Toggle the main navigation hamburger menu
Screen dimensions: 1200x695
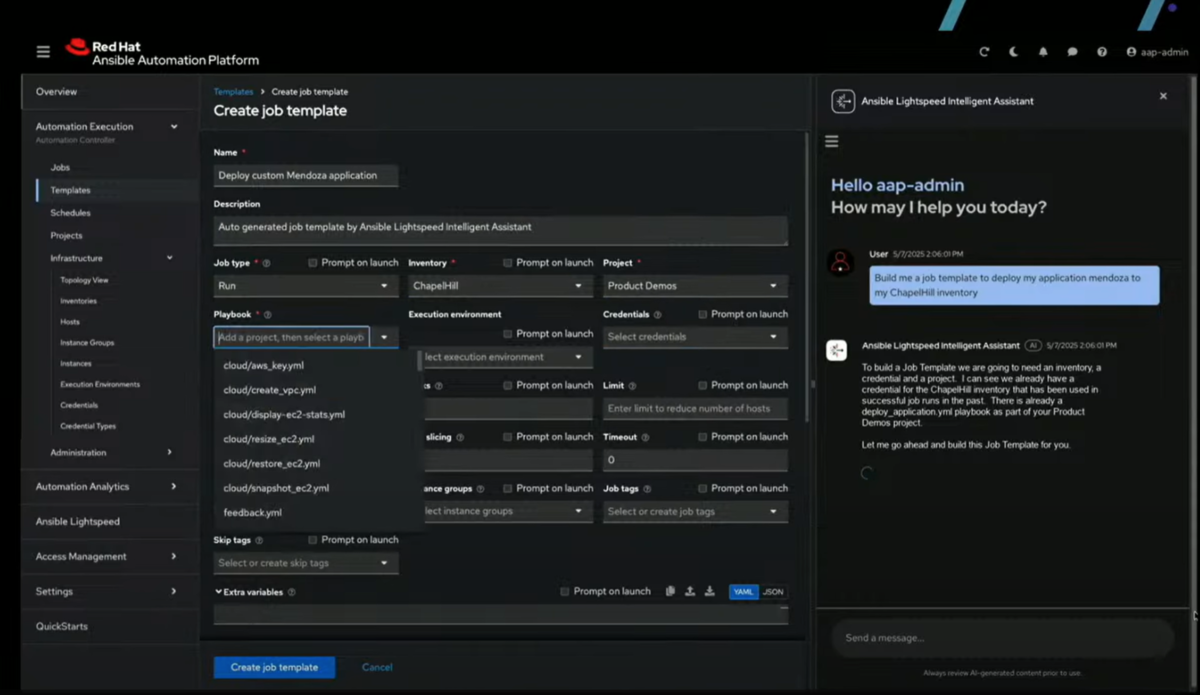pos(43,52)
